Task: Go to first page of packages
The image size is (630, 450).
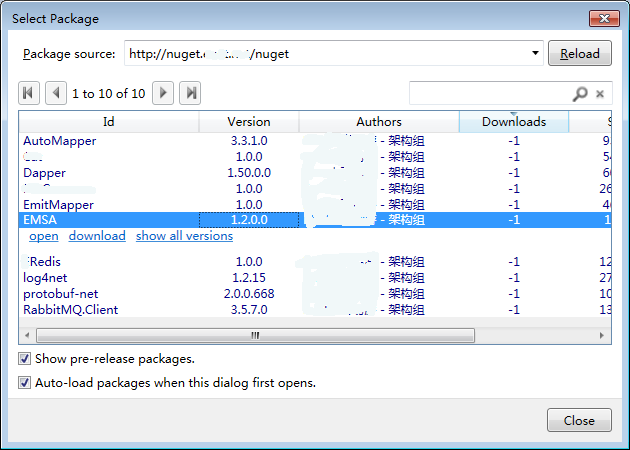Action: (29, 93)
